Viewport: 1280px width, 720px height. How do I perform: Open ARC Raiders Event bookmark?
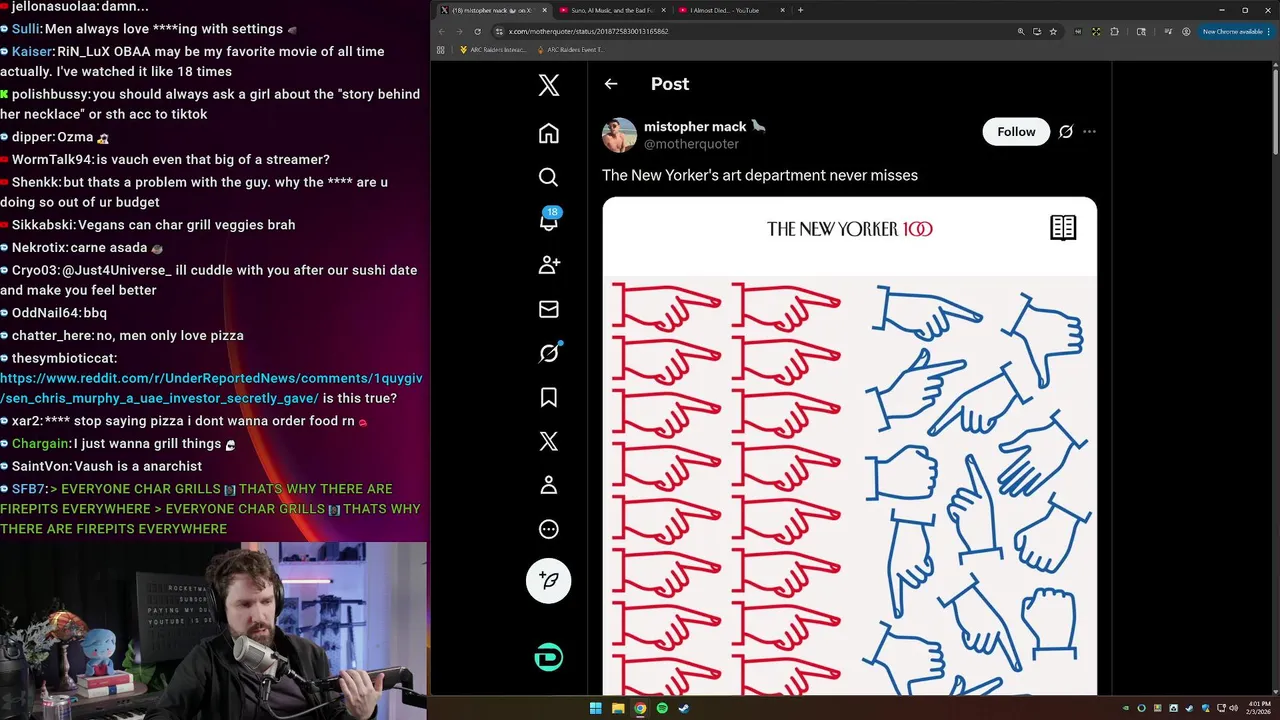(x=572, y=50)
